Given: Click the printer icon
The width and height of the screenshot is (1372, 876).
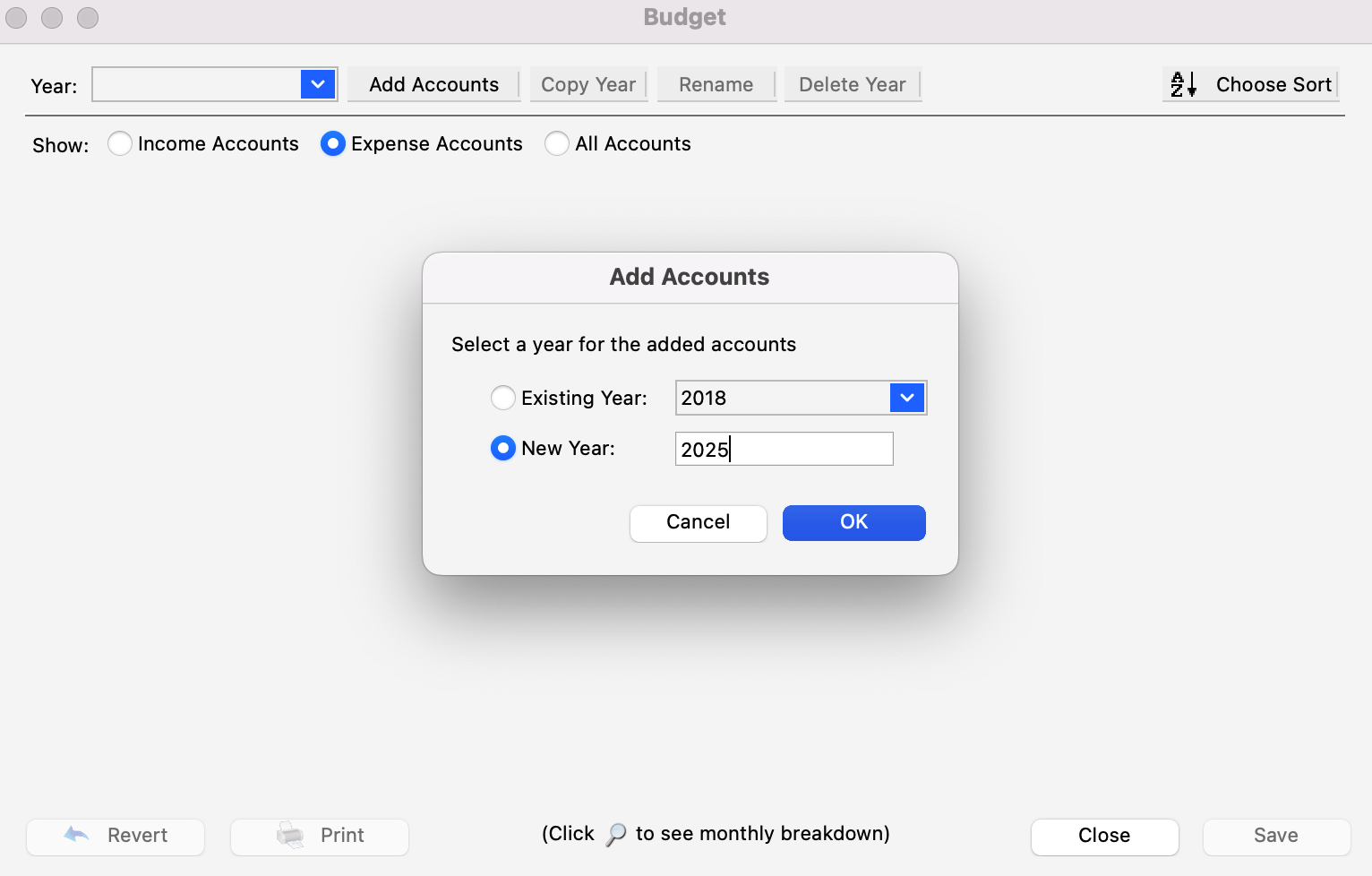Looking at the screenshot, I should (290, 835).
